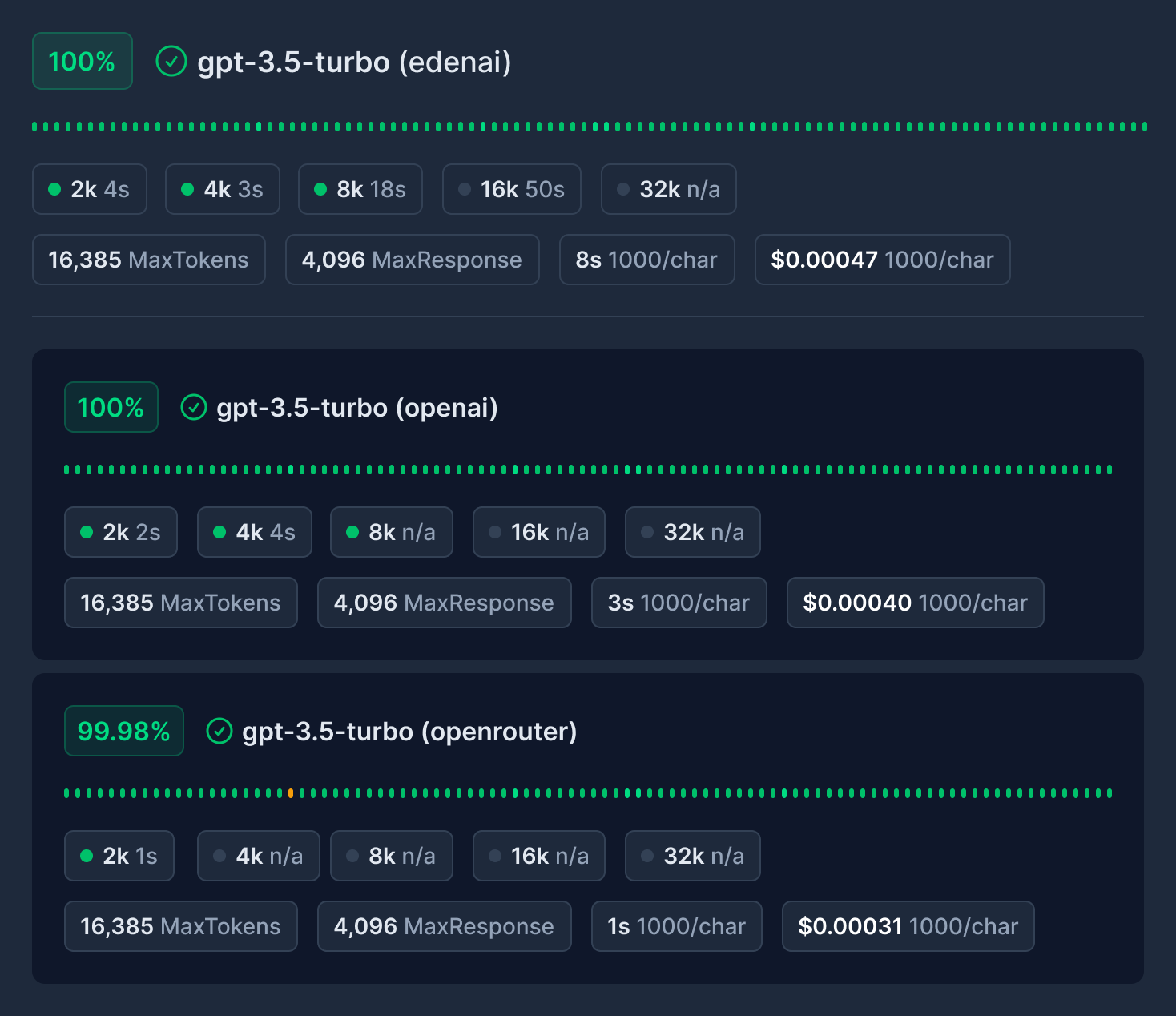Open the gpt-3.5-turbo (openai) title
Screen dimensions: 1176x1016
pyautogui.click(x=357, y=408)
